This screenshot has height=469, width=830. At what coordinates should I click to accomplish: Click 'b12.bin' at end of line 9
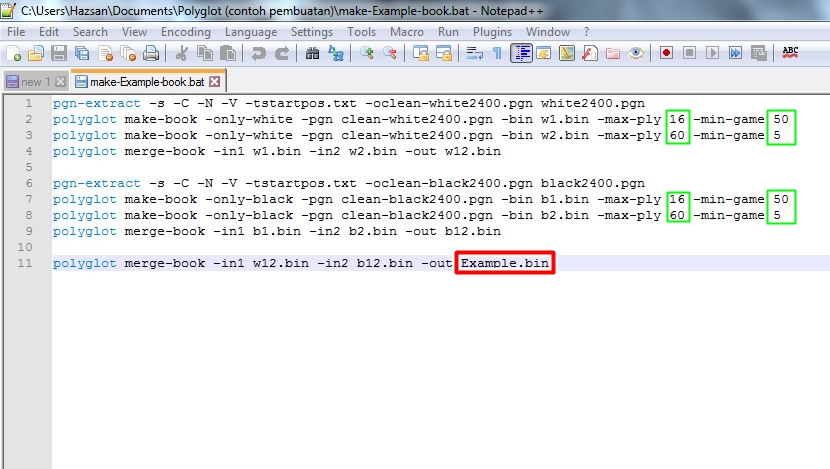click(x=473, y=231)
